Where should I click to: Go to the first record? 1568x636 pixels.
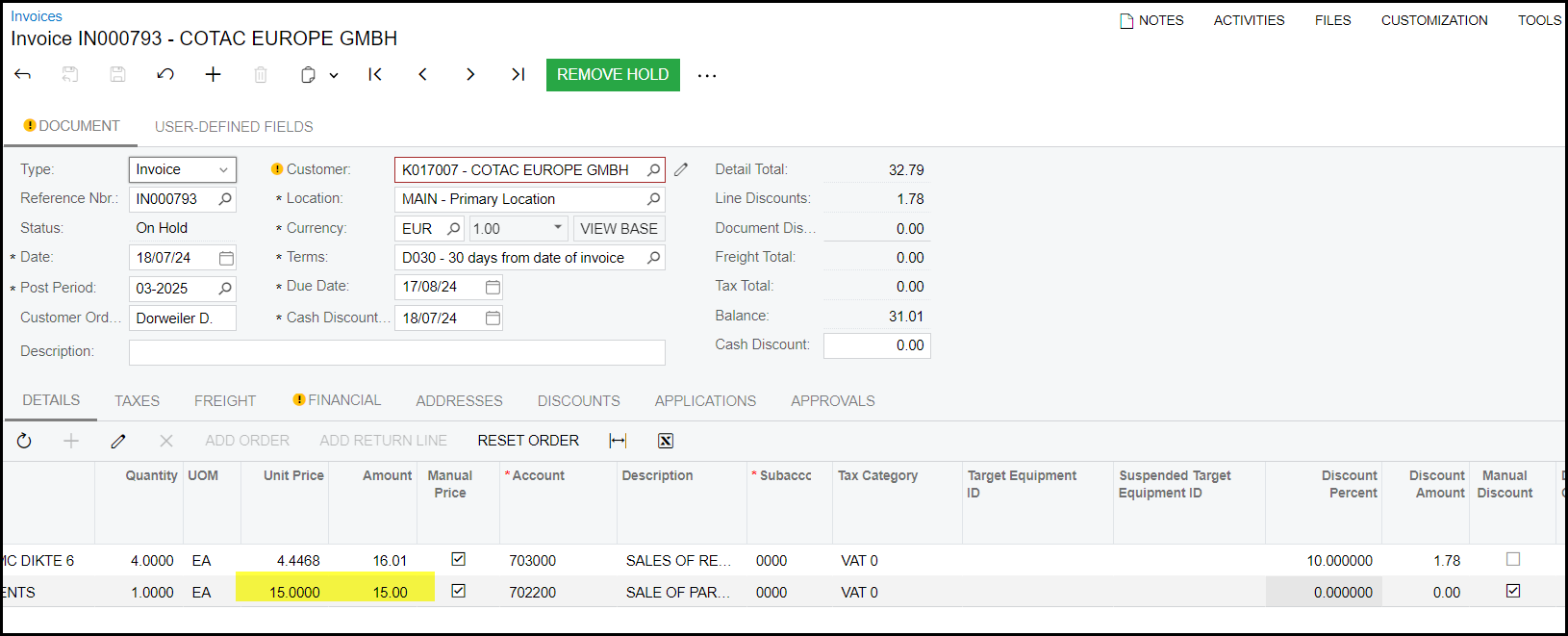pyautogui.click(x=375, y=75)
